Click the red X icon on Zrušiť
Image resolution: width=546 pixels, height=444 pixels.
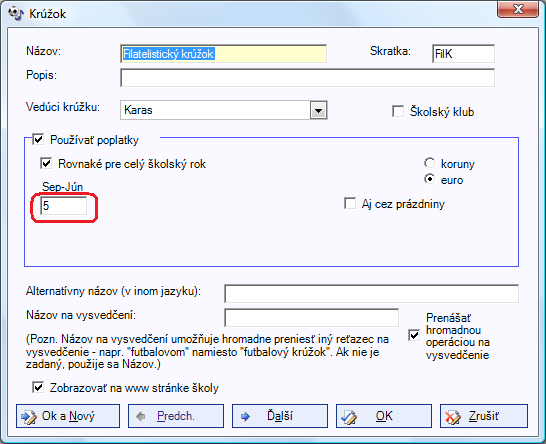(x=453, y=417)
